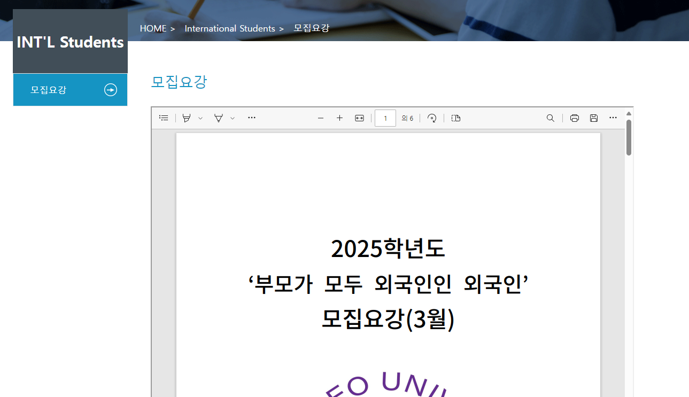Rotate the PDF page

pos(432,118)
